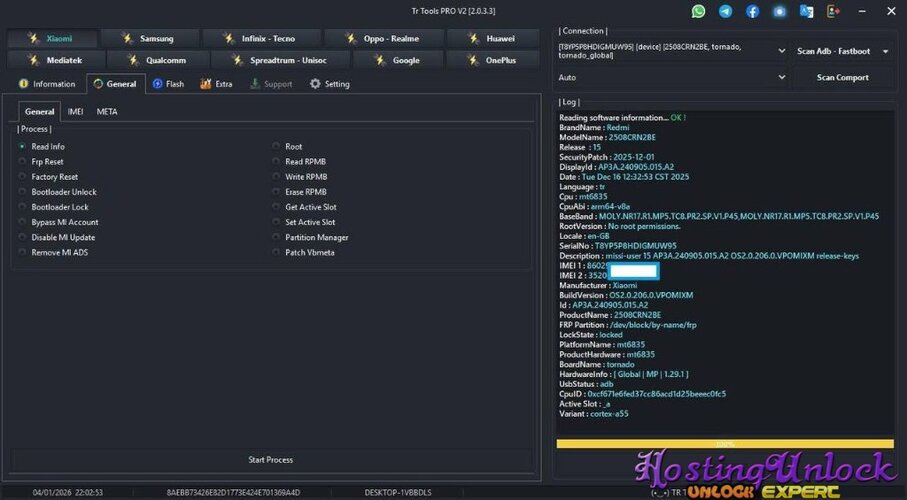Select the Remove MI ADS option
The width and height of the screenshot is (907, 500).
pos(53,252)
